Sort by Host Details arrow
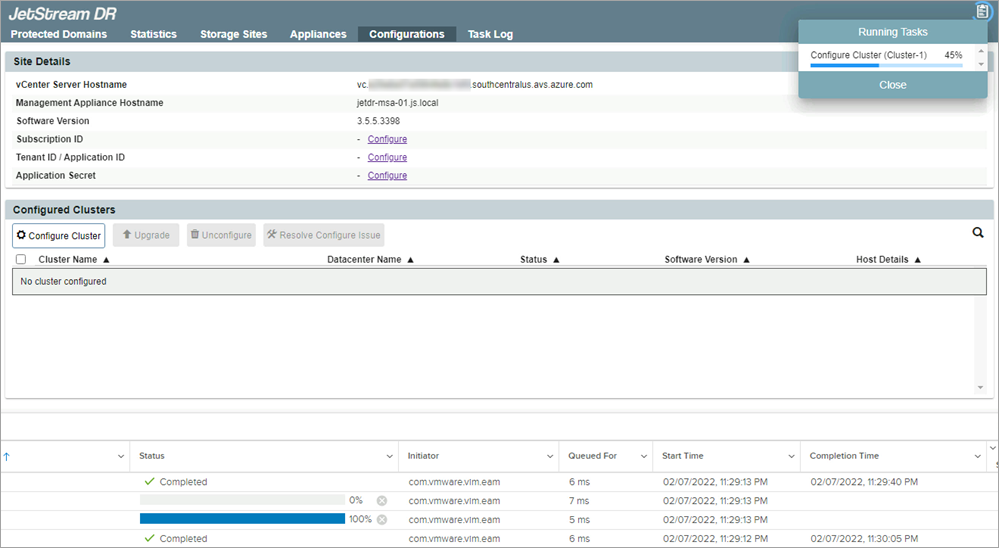The height and width of the screenshot is (548, 999). pos(917,260)
